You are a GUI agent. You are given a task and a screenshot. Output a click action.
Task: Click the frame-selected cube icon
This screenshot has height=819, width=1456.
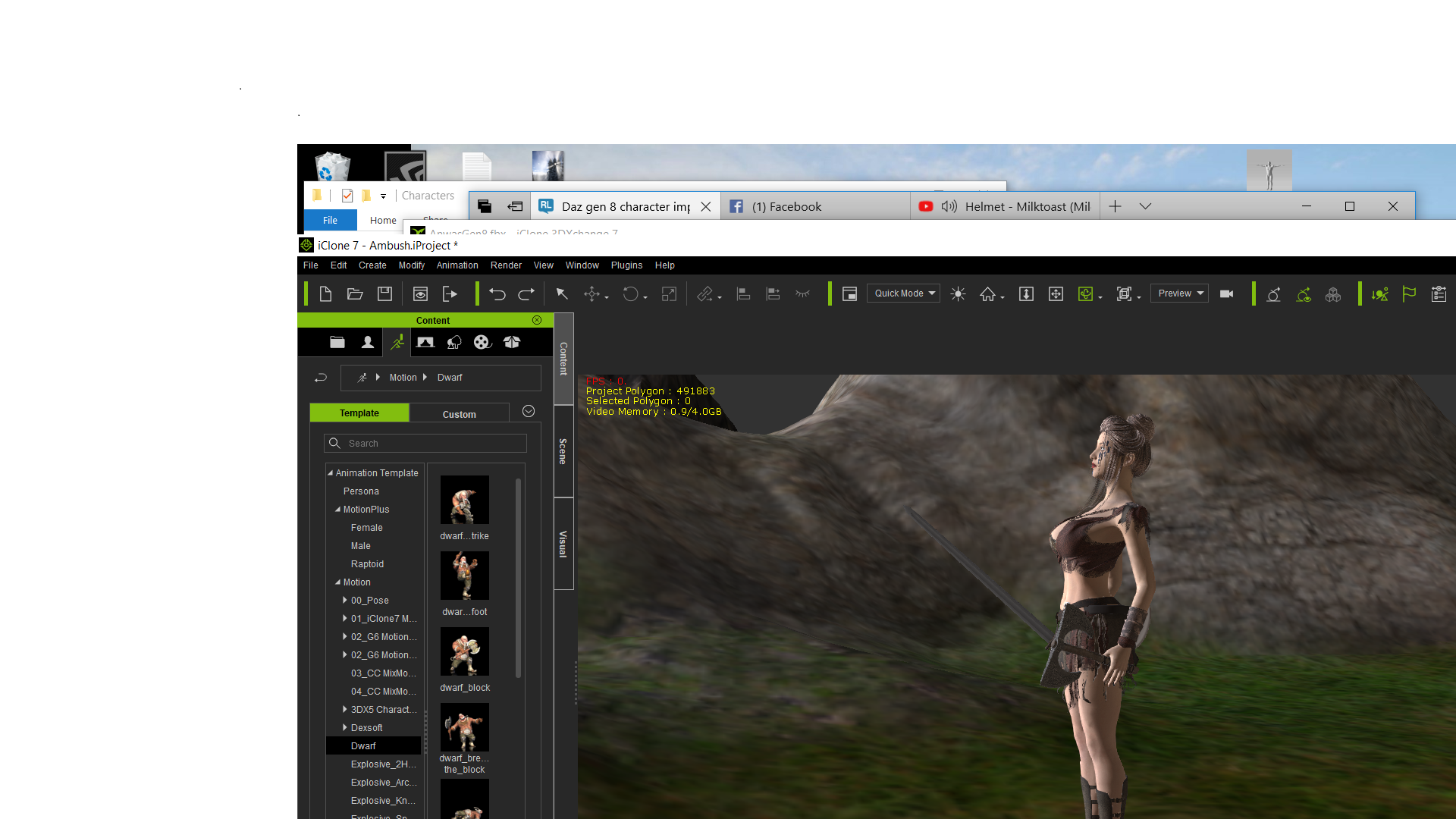1124,294
